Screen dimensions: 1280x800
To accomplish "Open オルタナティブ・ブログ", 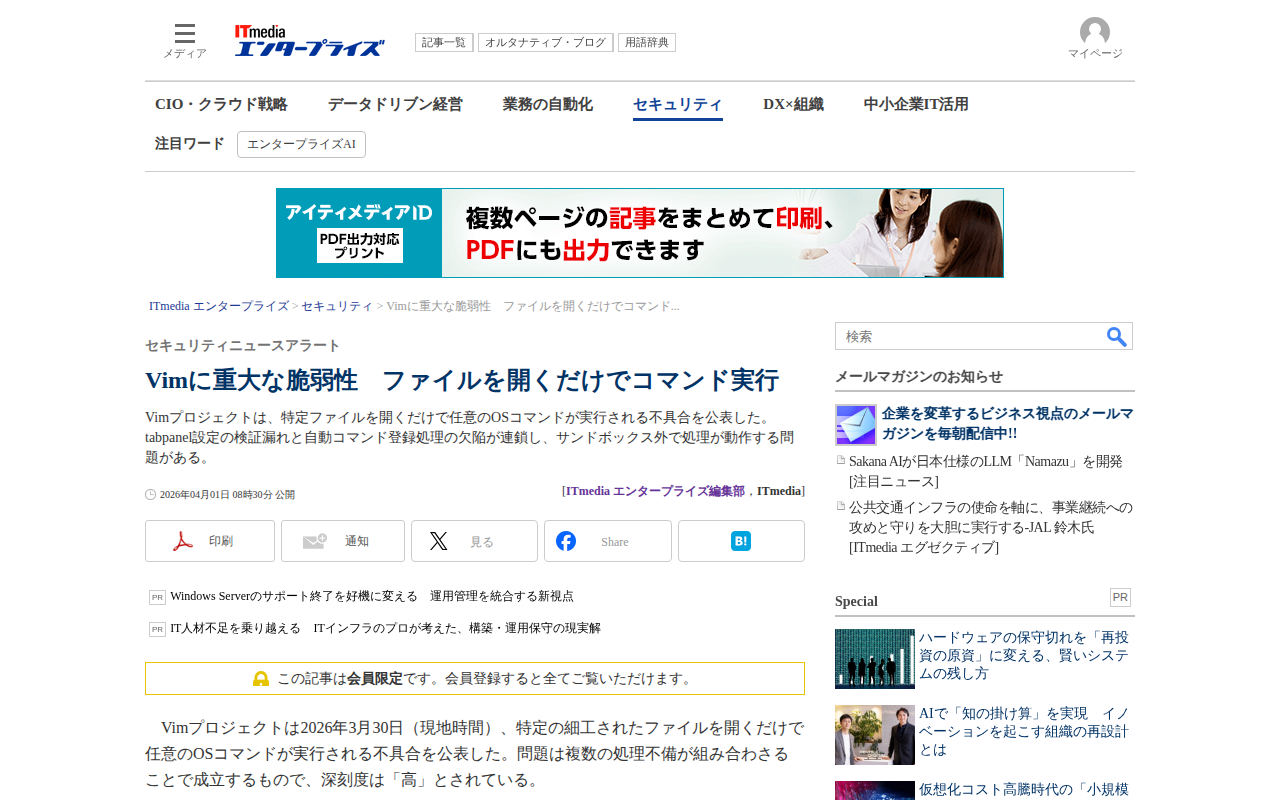I will [x=546, y=43].
